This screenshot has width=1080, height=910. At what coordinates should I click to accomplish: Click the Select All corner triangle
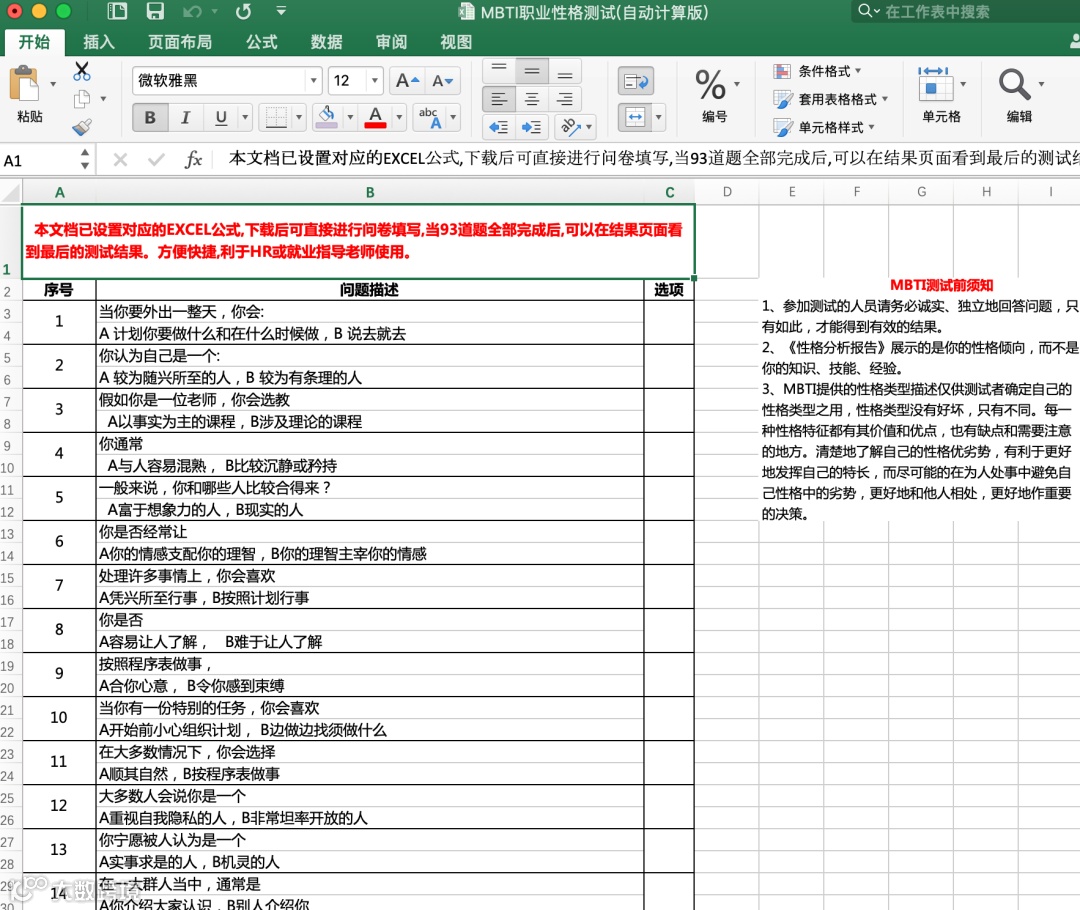click(11, 192)
